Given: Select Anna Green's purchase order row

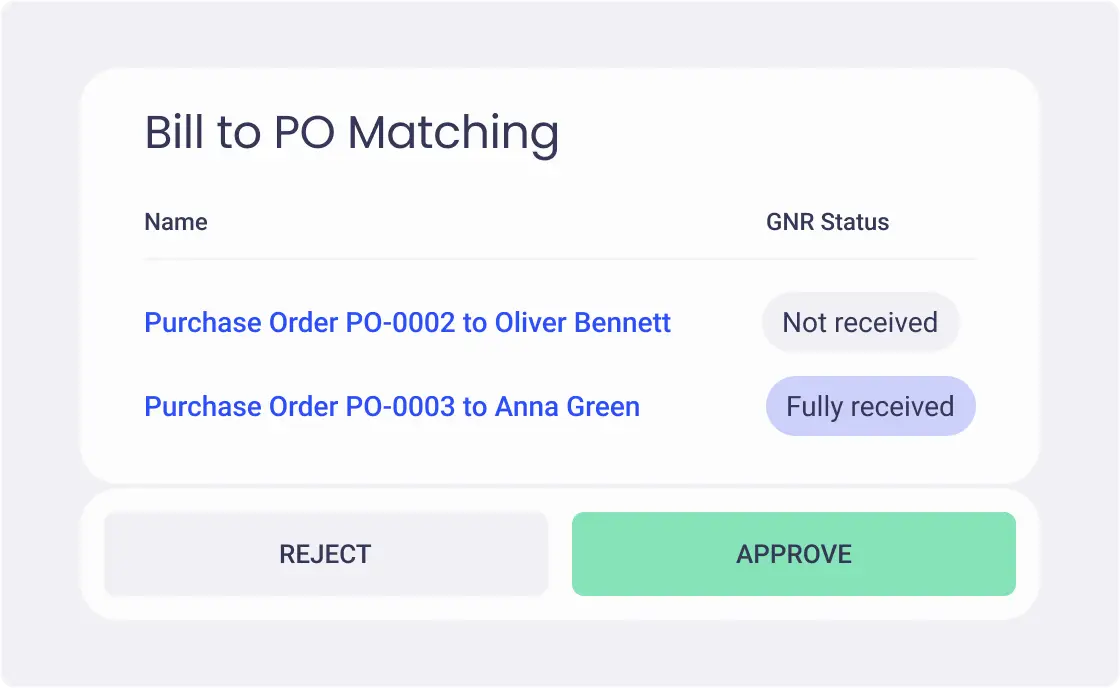Looking at the screenshot, I should pyautogui.click(x=560, y=406).
